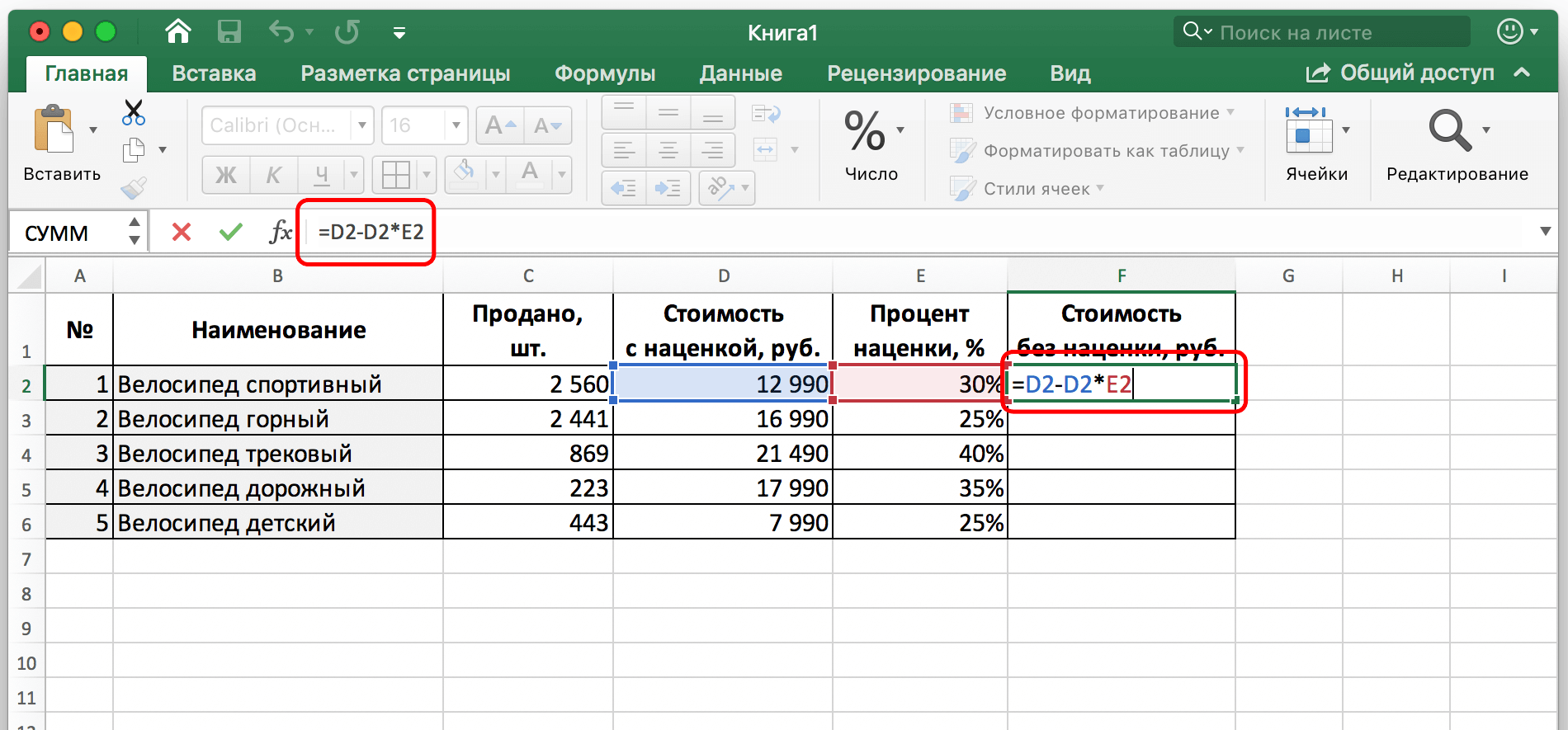Image resolution: width=1568 pixels, height=730 pixels.
Task: Click the Merge Cells icon
Action: click(766, 150)
